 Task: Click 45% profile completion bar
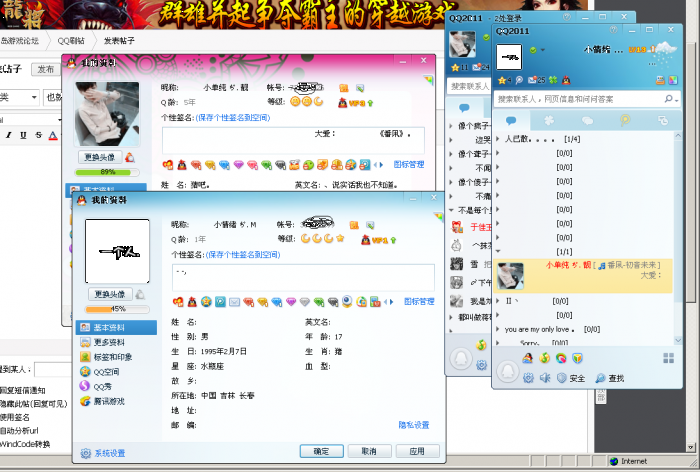117,309
